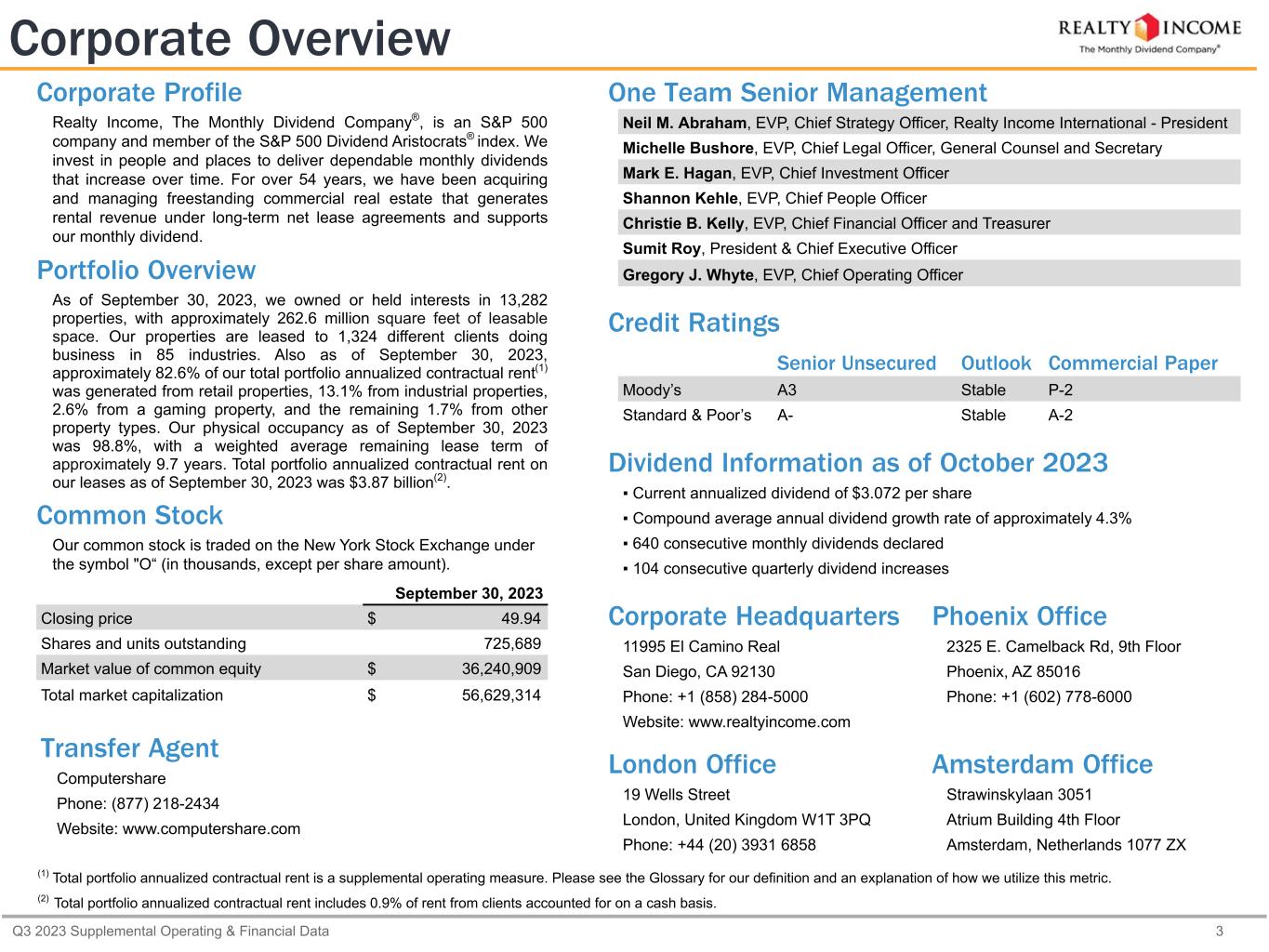Click the Corporate Profile heading
Viewport: 1269px width, 952px height.
coord(139,93)
